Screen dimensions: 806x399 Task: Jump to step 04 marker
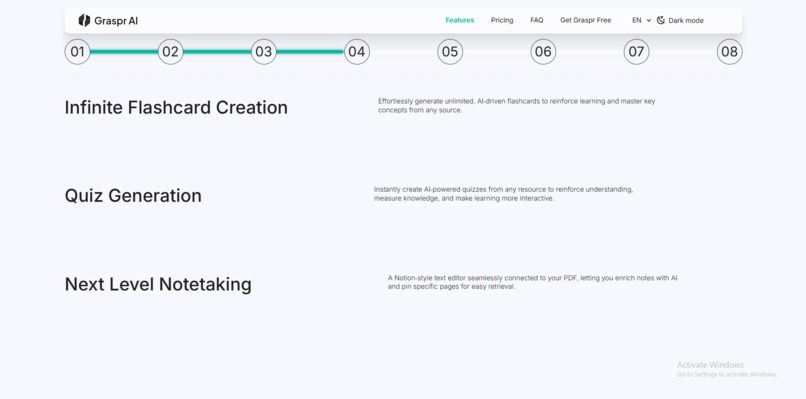(357, 52)
